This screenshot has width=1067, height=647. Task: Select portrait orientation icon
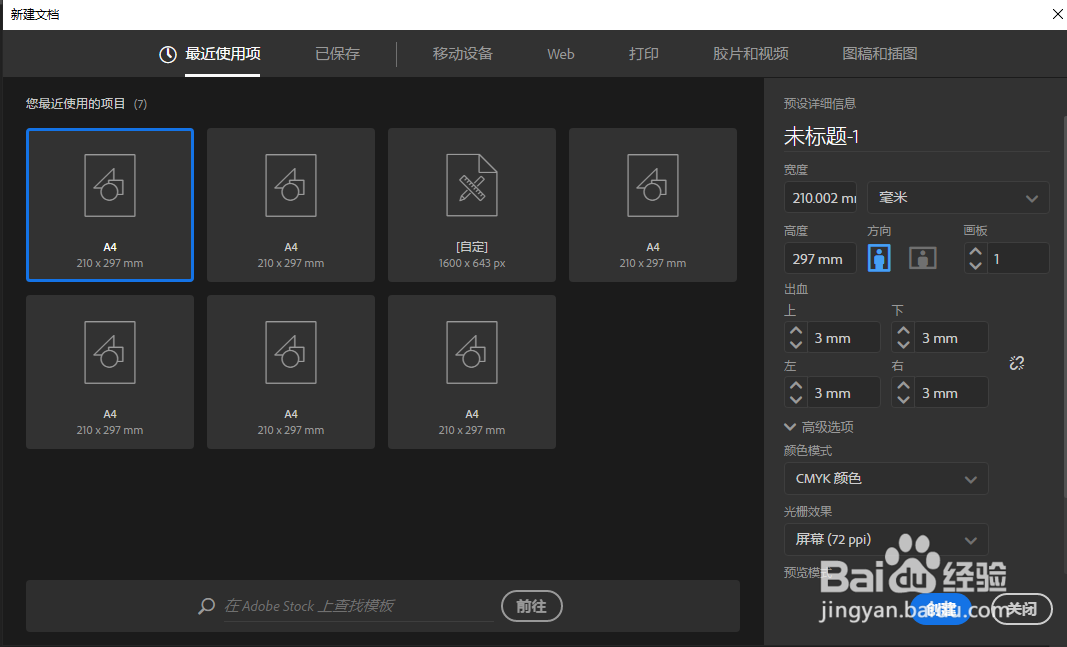click(x=879, y=259)
